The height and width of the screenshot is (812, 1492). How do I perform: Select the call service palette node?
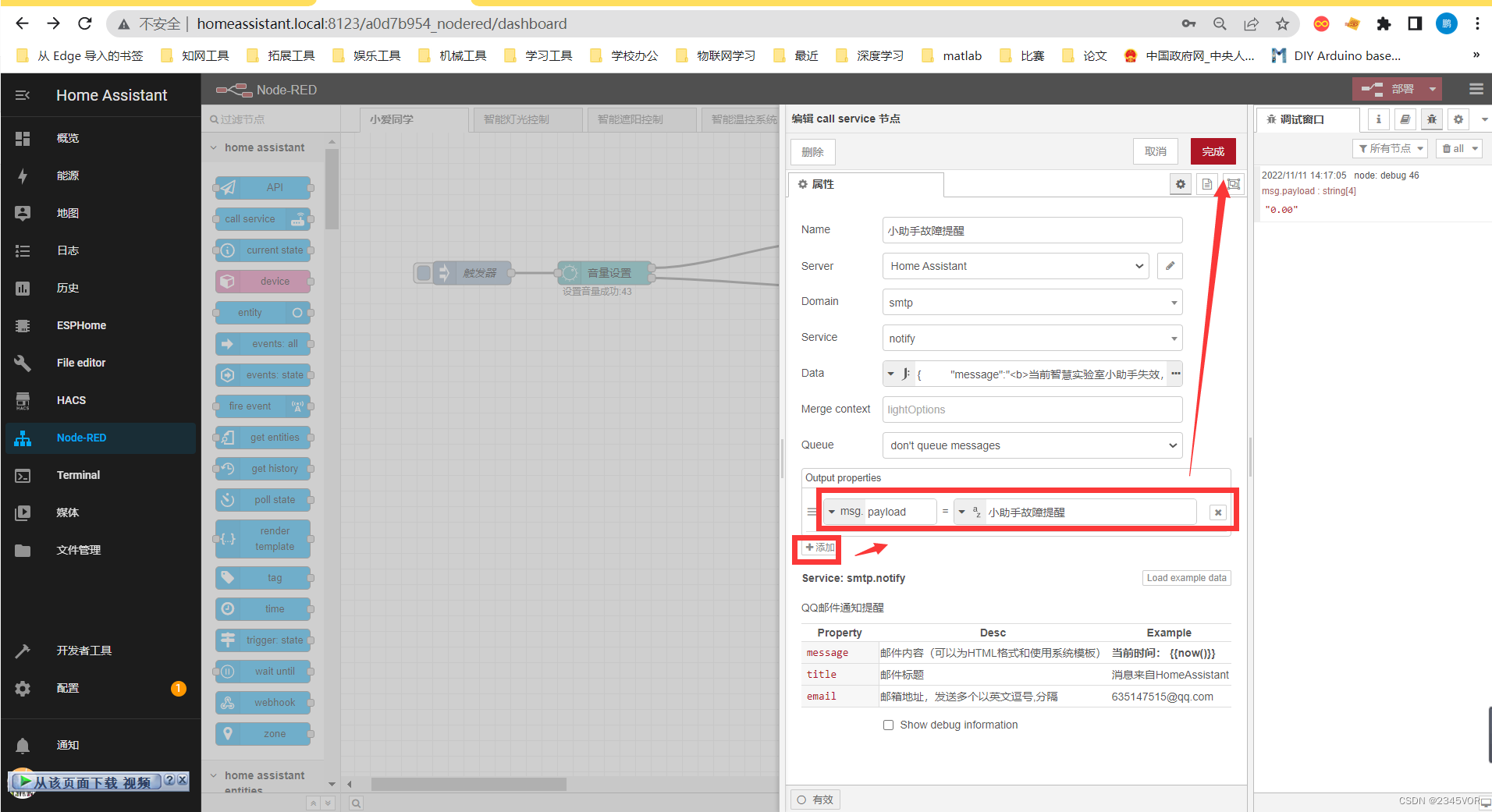click(264, 219)
